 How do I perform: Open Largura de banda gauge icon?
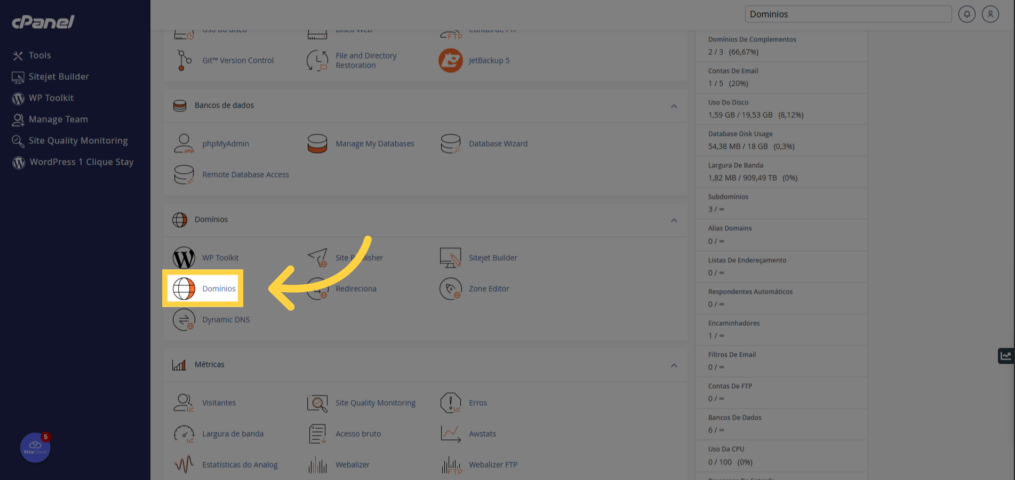click(x=184, y=433)
